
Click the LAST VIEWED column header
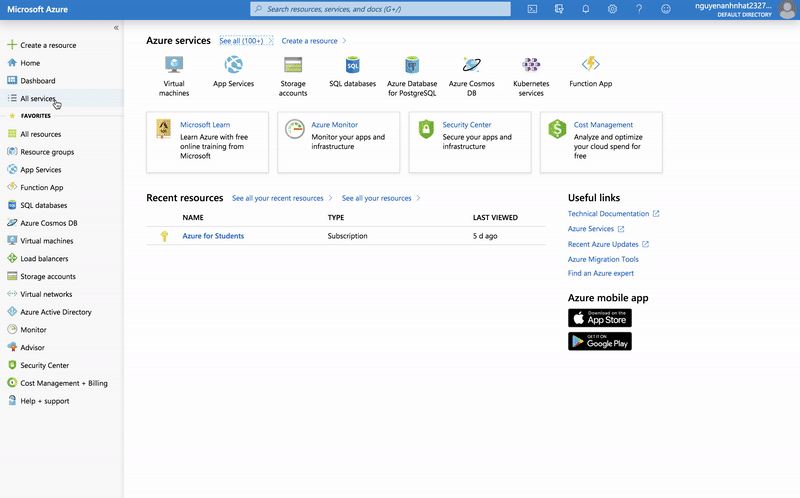(x=495, y=217)
